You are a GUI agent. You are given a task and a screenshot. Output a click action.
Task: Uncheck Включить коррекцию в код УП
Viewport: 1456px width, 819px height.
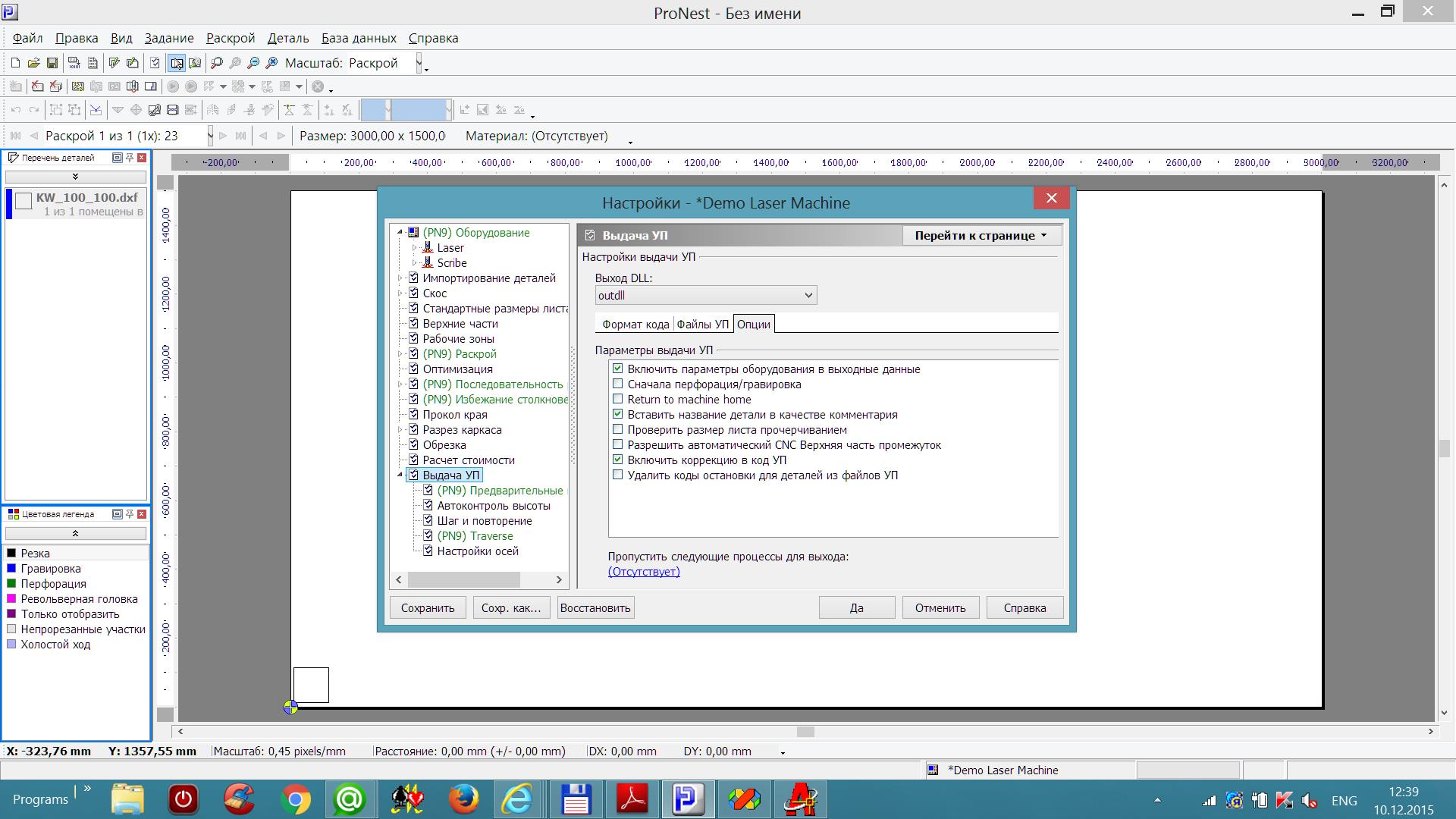(x=618, y=460)
